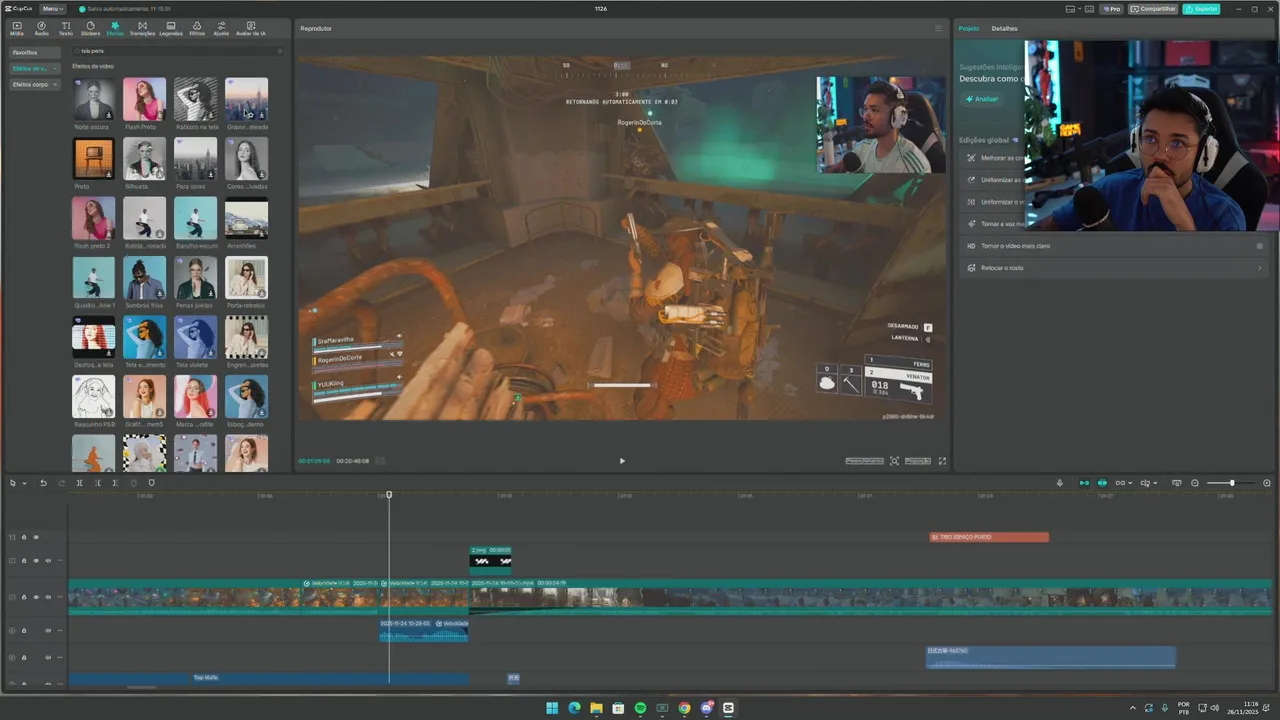Download the Preto effect
Screen dimensions: 1280x720
(109, 175)
